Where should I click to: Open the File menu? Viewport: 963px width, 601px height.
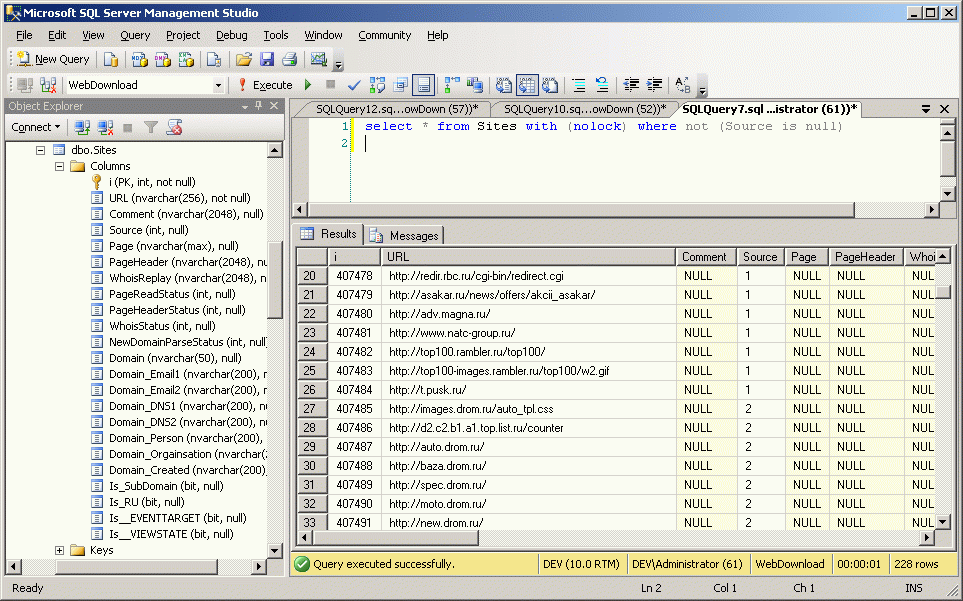click(24, 35)
